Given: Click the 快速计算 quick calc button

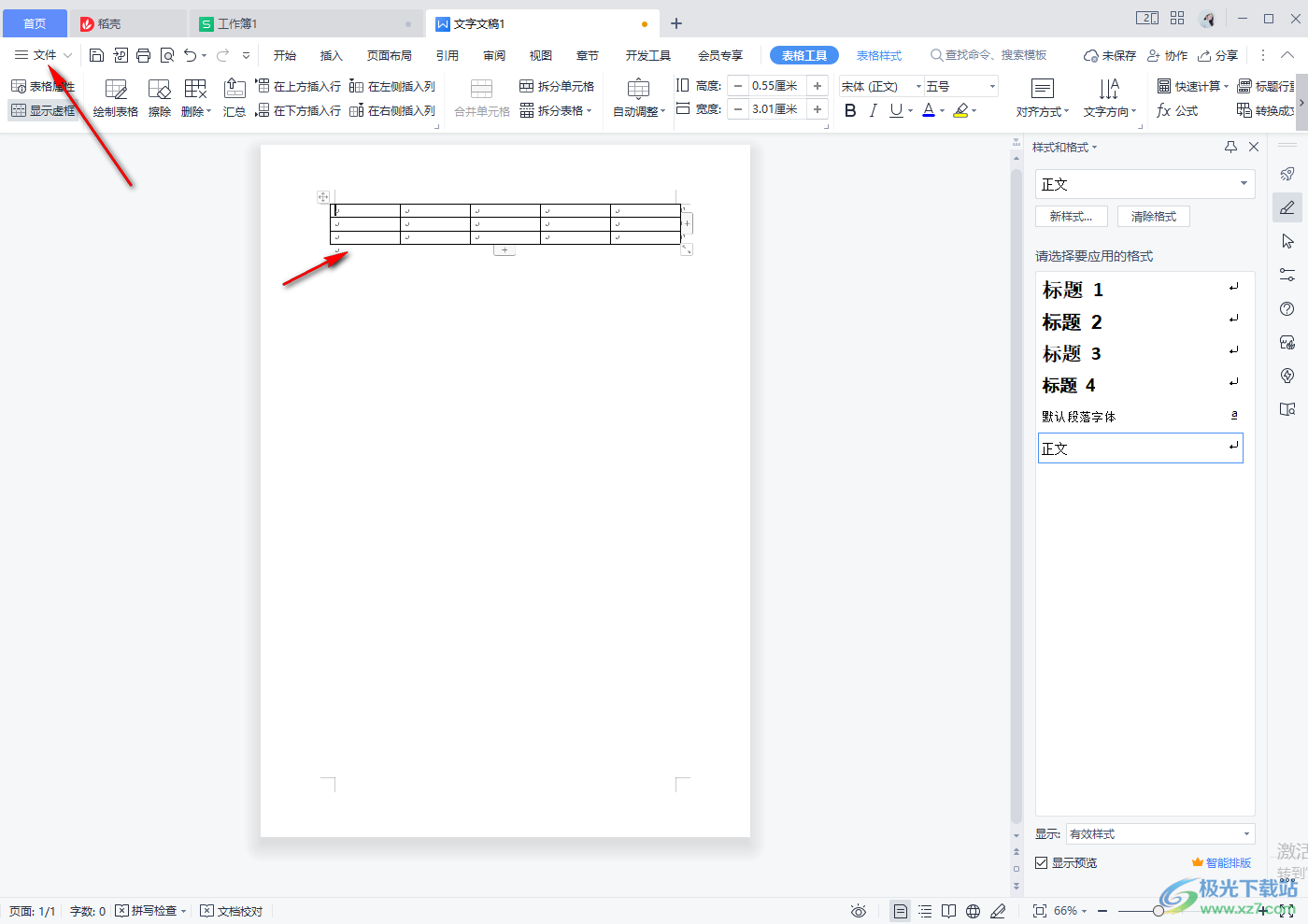Looking at the screenshot, I should [x=1193, y=86].
